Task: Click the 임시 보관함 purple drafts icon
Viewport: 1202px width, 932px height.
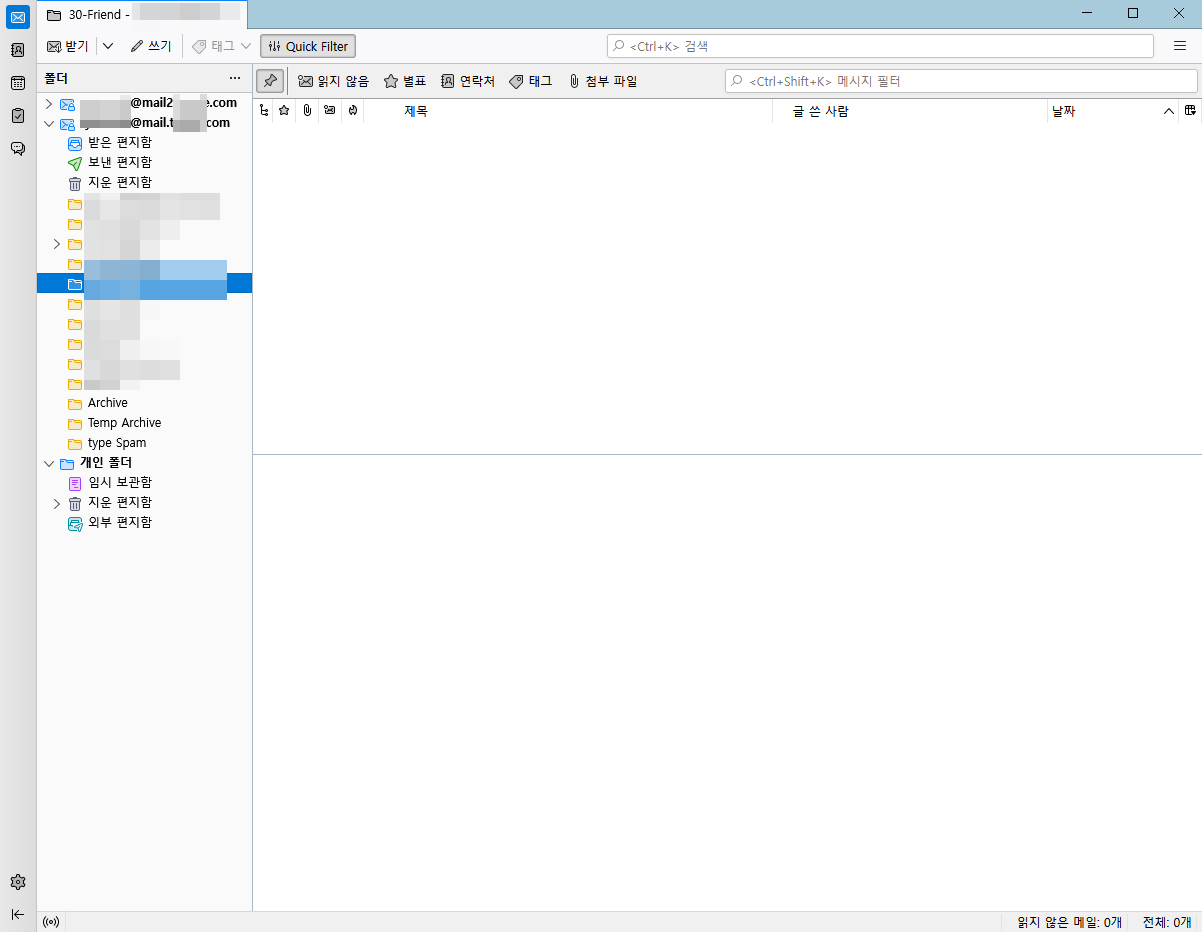Action: click(75, 483)
